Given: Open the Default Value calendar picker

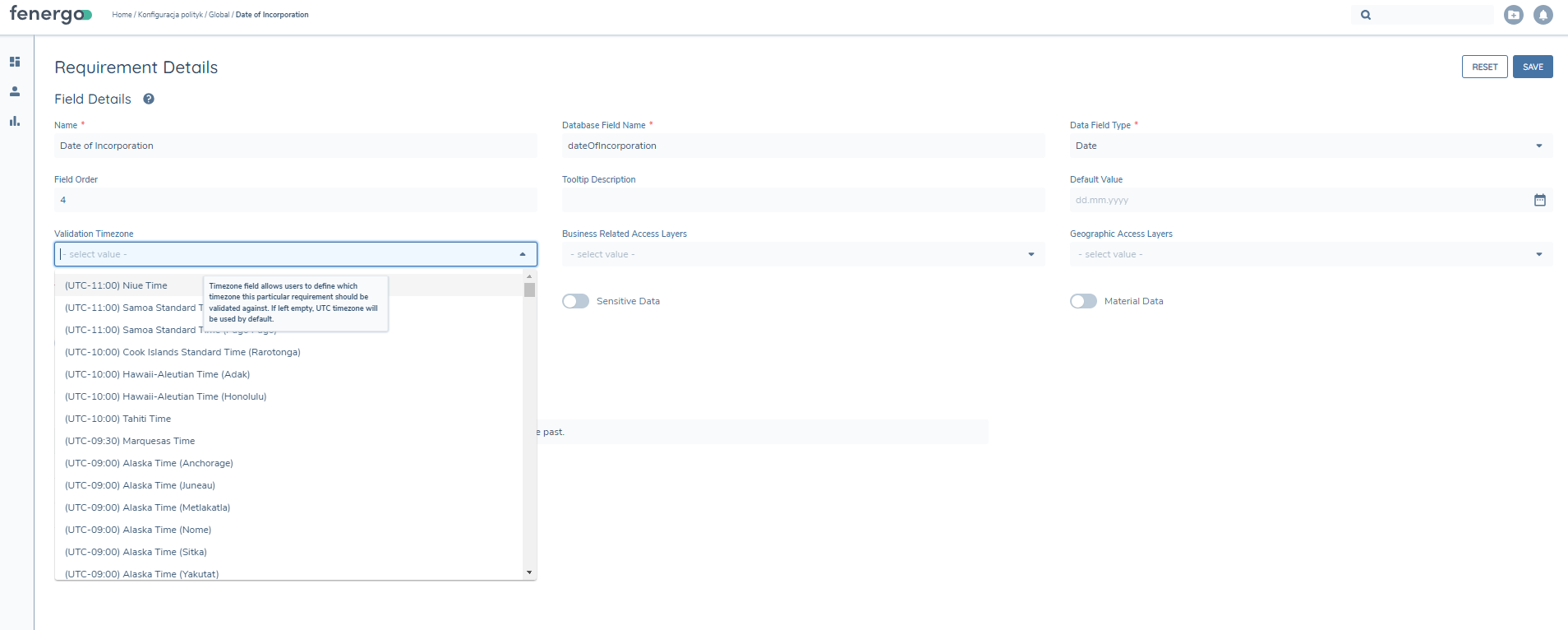Looking at the screenshot, I should click(x=1539, y=200).
